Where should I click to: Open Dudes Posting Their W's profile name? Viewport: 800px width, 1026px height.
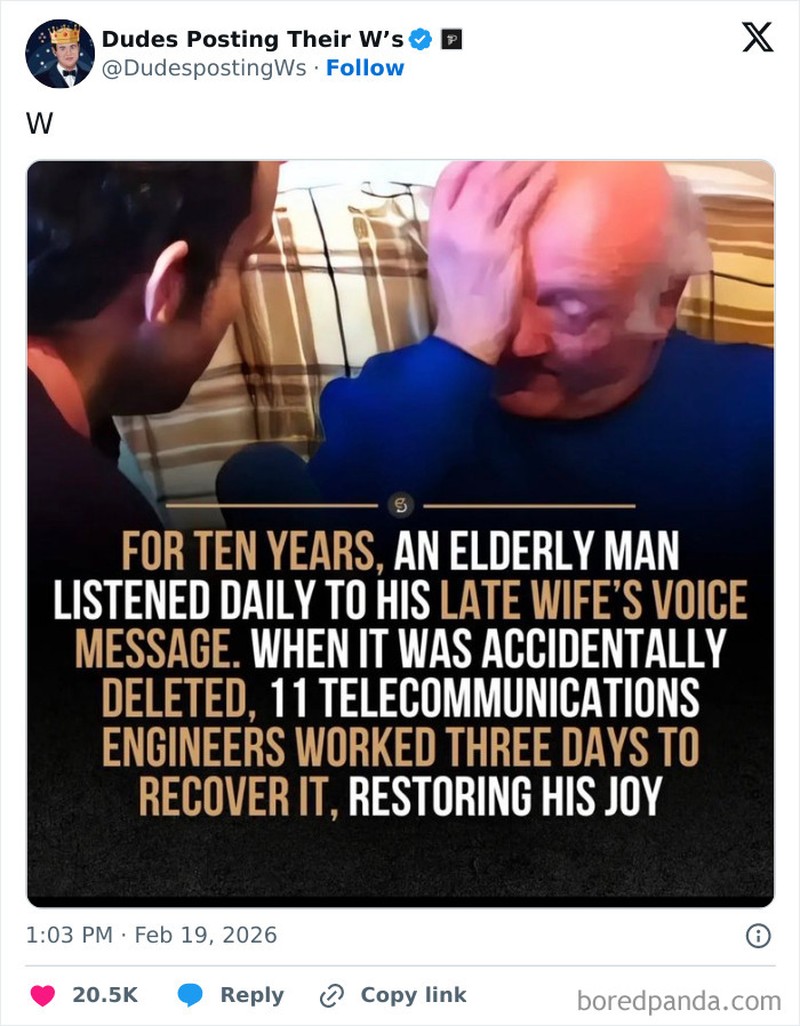click(252, 39)
